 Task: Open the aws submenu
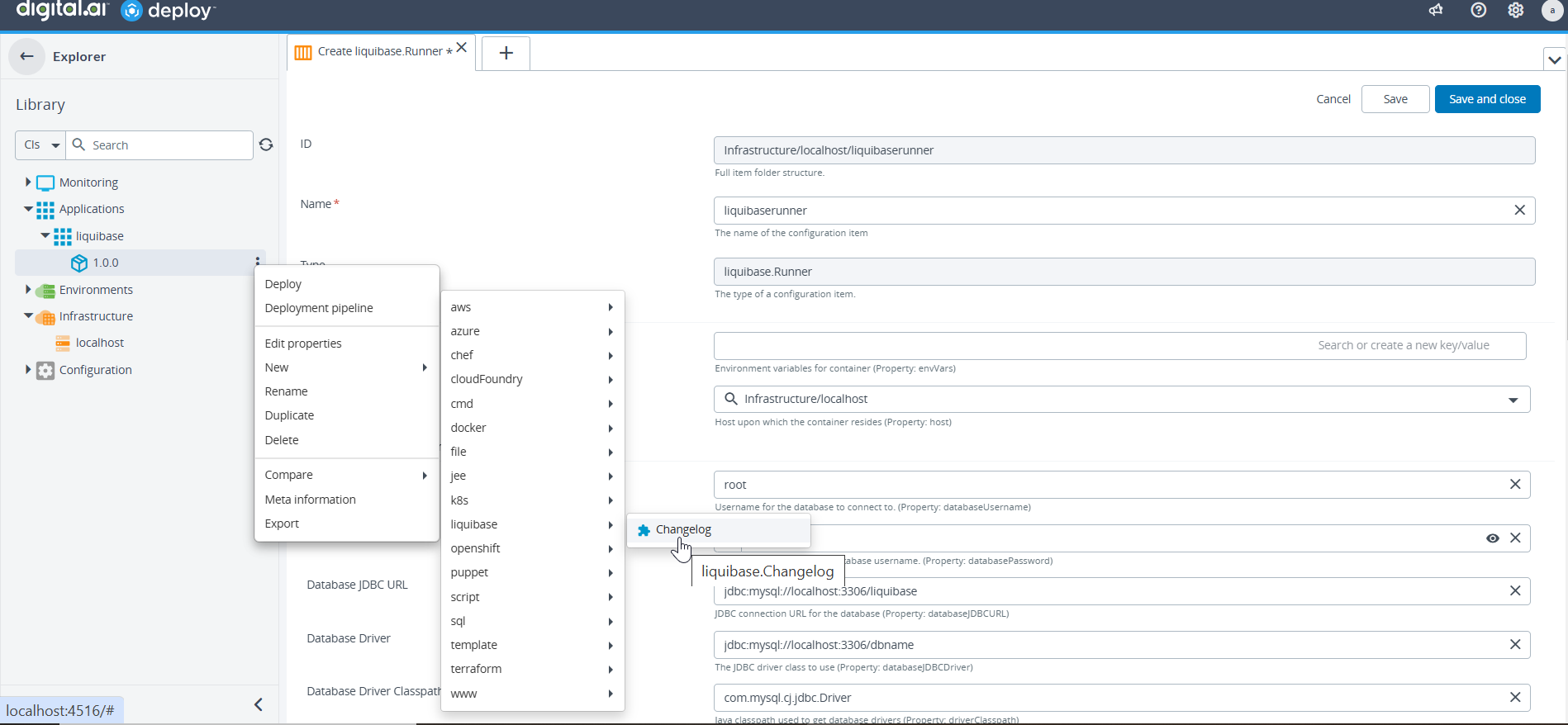pyautogui.click(x=533, y=307)
